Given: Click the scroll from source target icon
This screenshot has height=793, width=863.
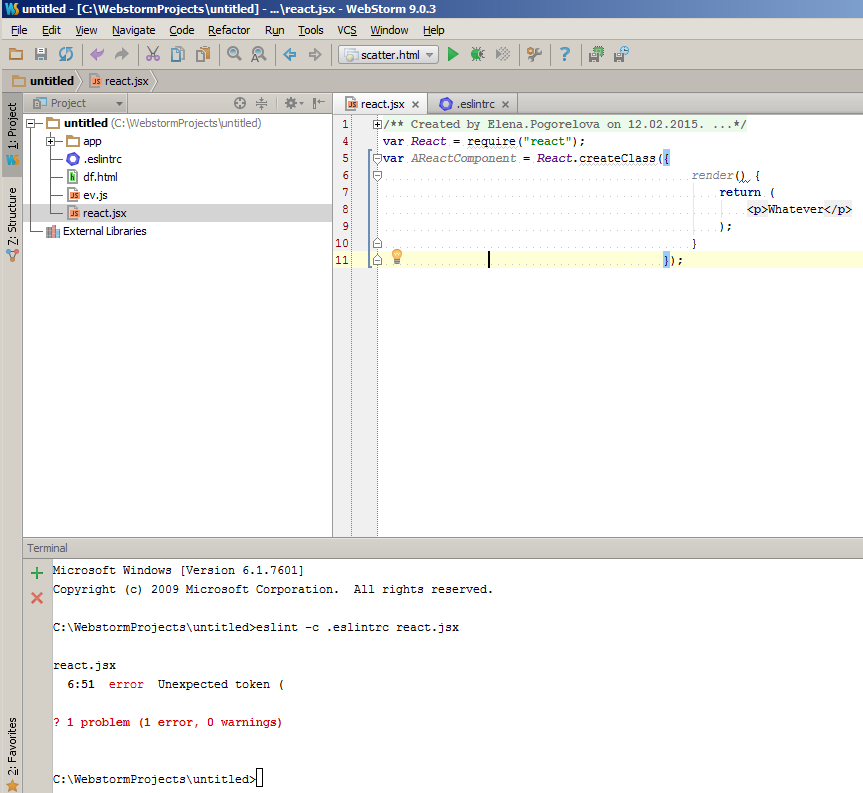Looking at the screenshot, I should click(239, 103).
